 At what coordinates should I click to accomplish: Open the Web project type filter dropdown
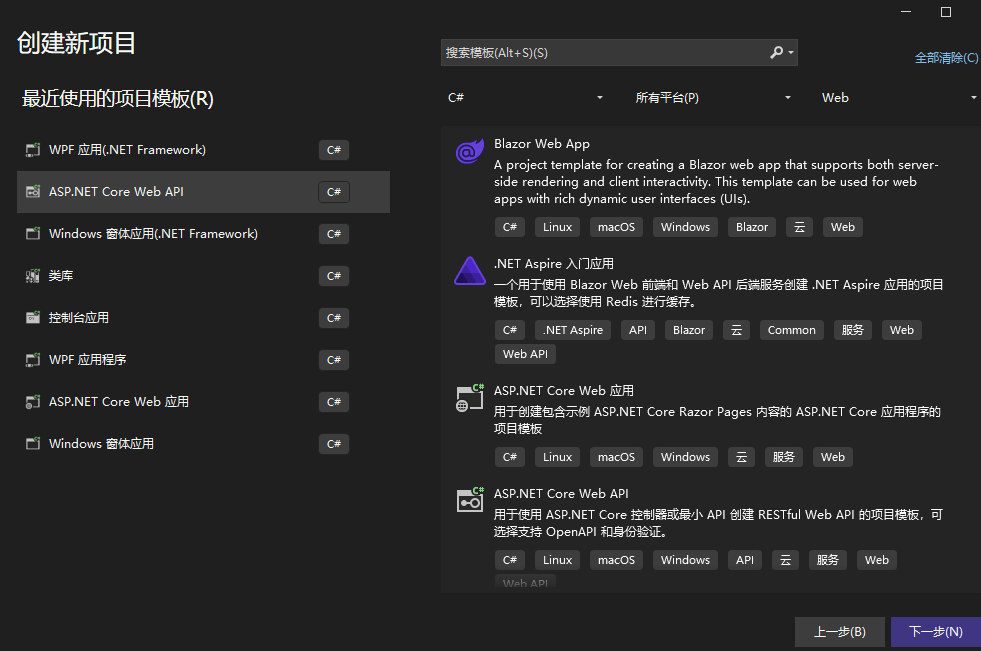pyautogui.click(x=898, y=98)
